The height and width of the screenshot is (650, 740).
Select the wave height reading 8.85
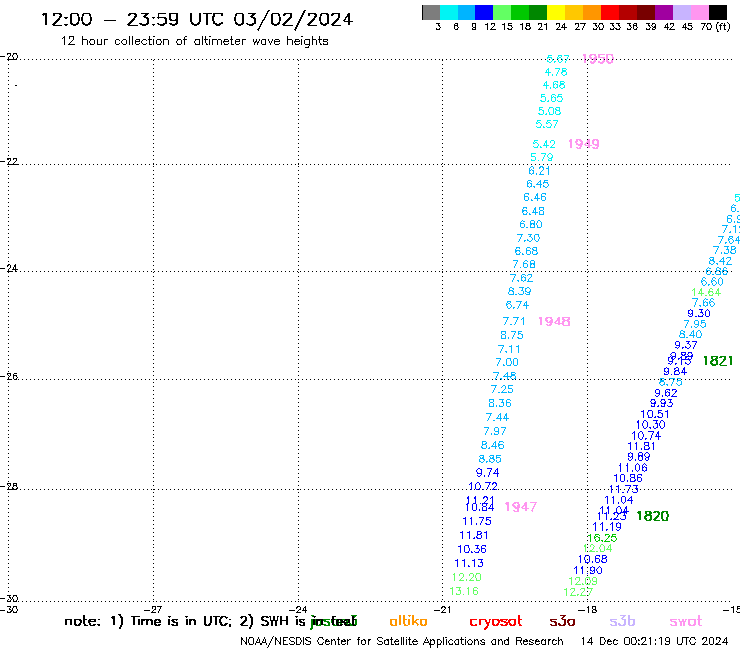[490, 459]
